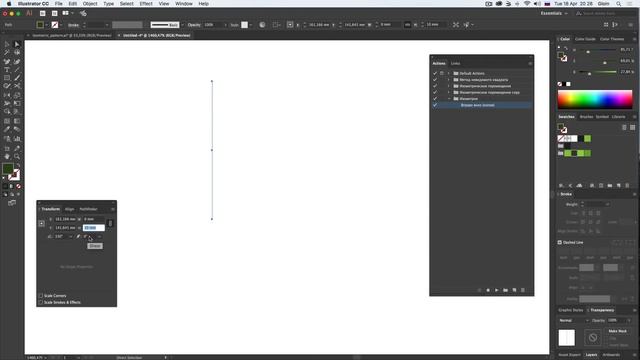Click Delete Selection trash icon in Actions panel
The width and height of the screenshot is (640, 360).
point(523,290)
